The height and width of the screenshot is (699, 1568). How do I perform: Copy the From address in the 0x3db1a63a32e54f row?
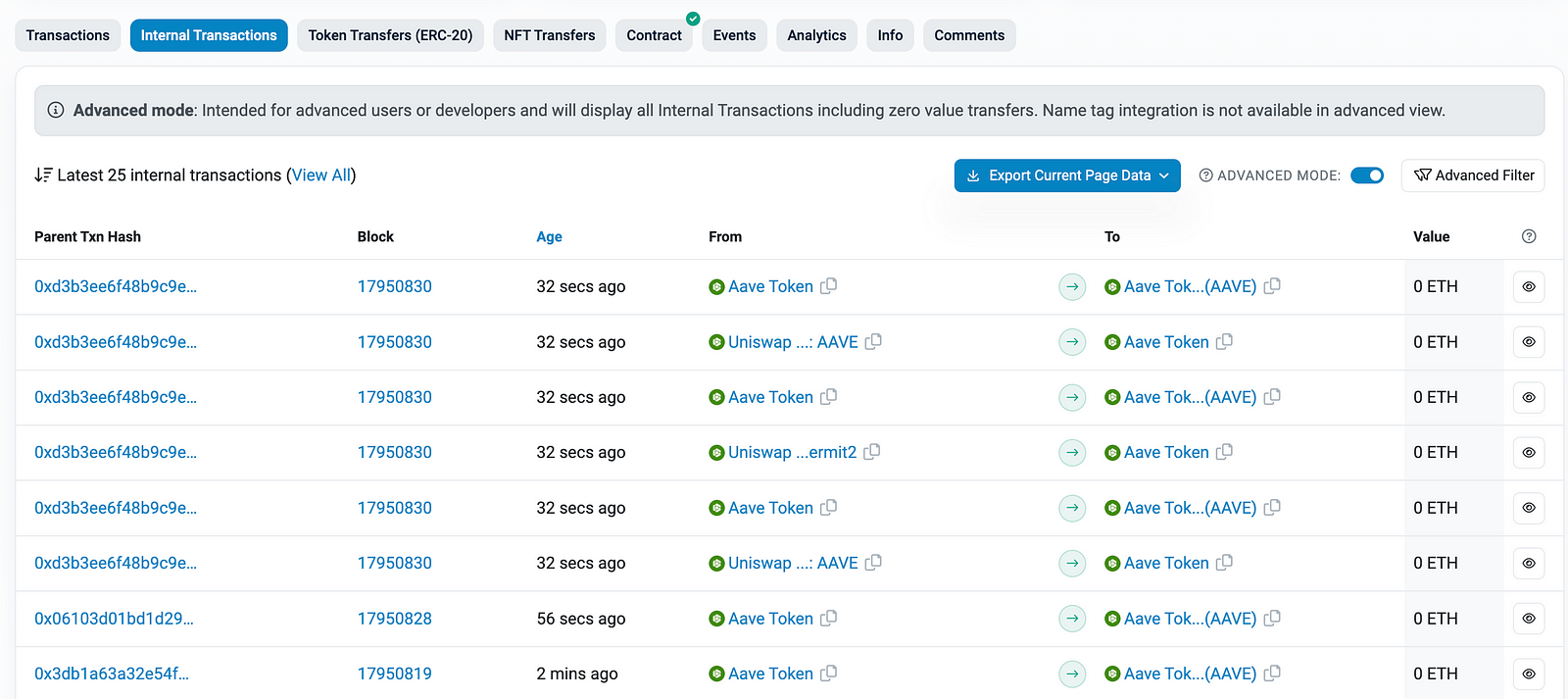(828, 673)
